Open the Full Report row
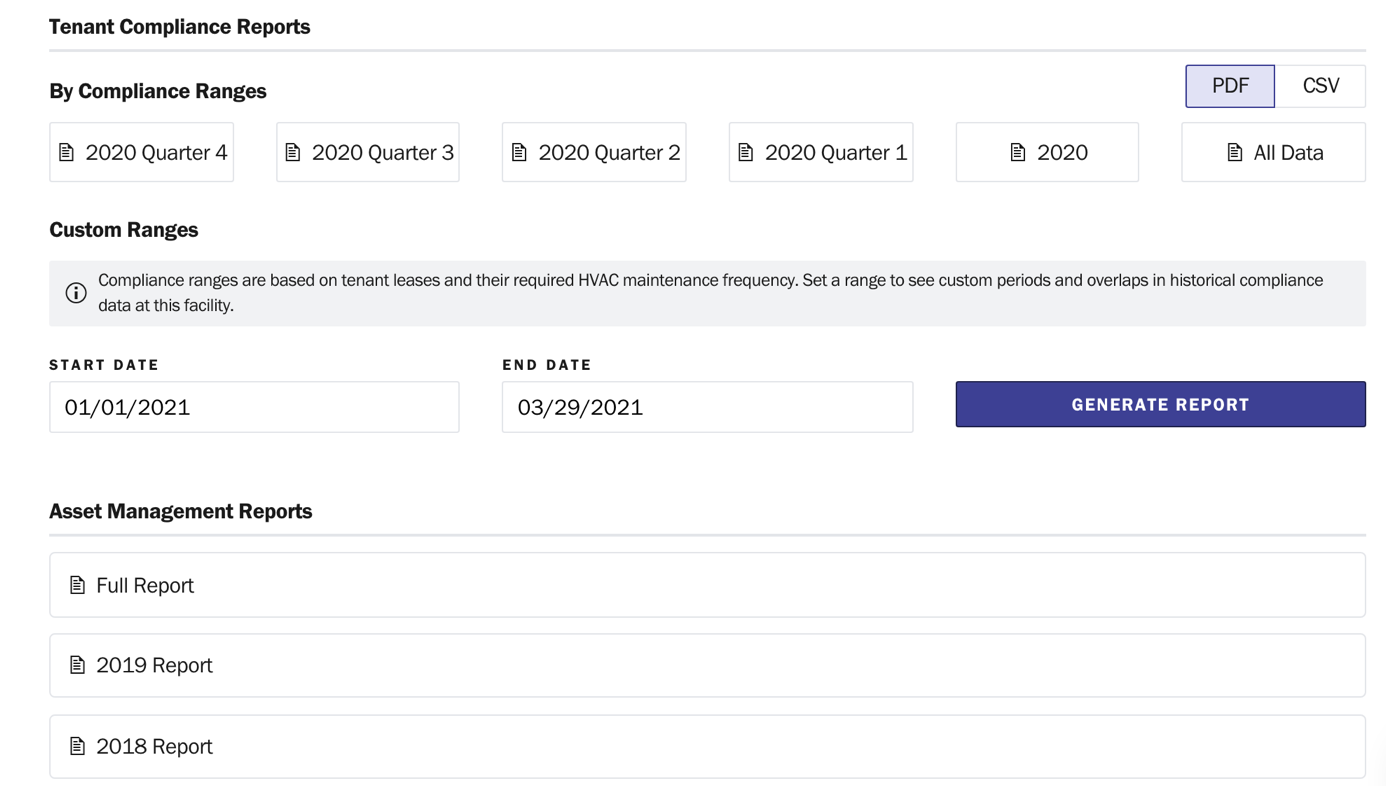The image size is (1386, 786). pos(707,585)
